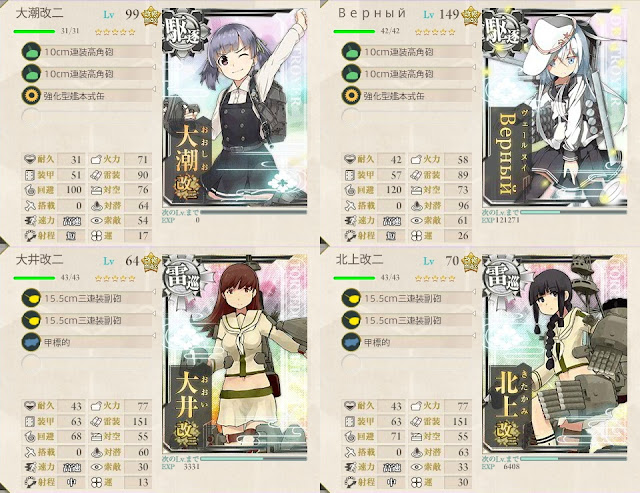
Task: Click Верный's second 10cm連装高角砲 icon
Action: [351, 74]
